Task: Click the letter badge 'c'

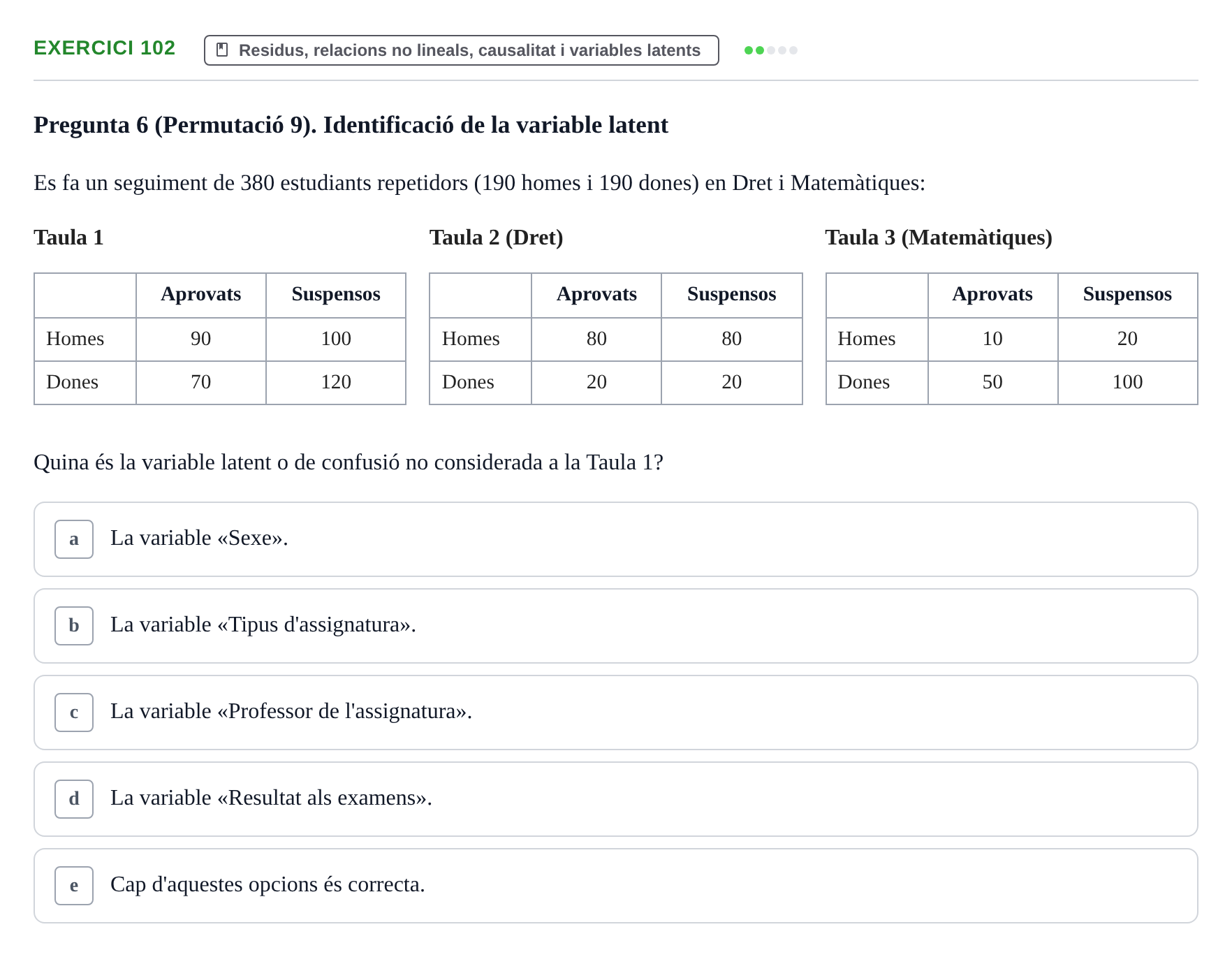Action: (74, 713)
